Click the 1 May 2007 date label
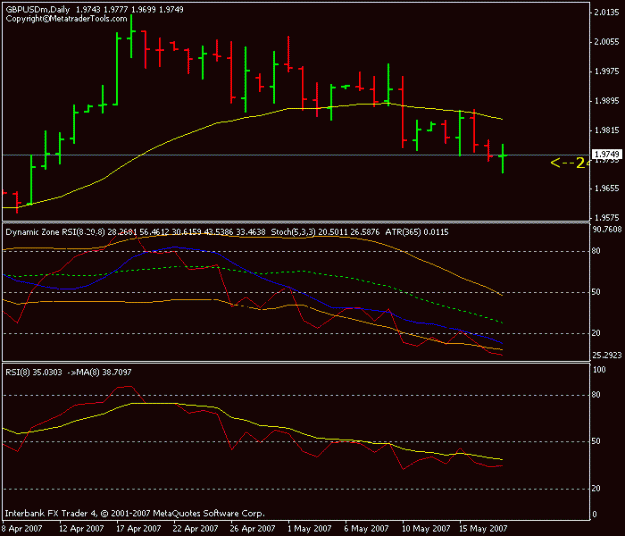Viewport: 625px width, 536px height. (x=309, y=529)
